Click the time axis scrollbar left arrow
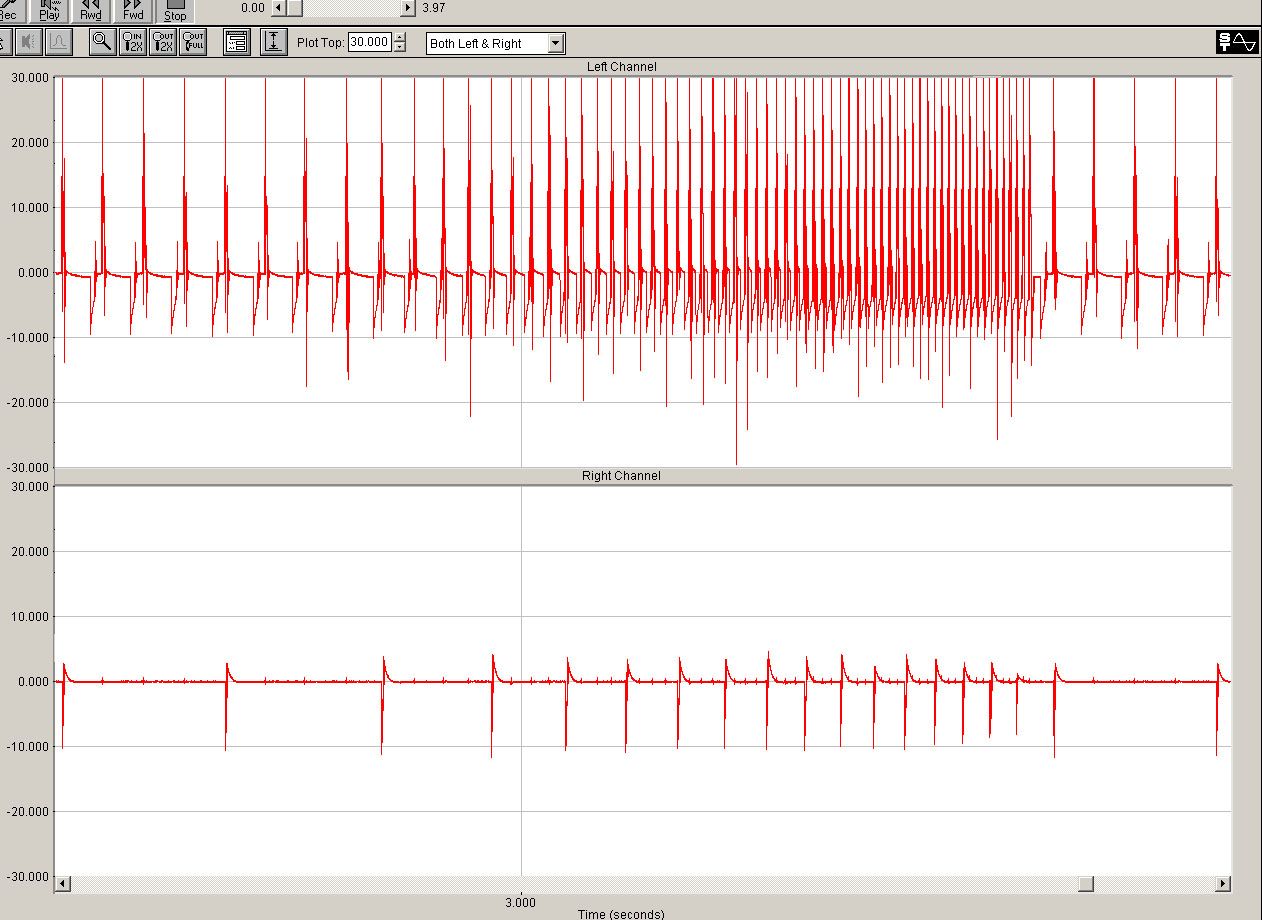The height and width of the screenshot is (920, 1262). click(62, 884)
